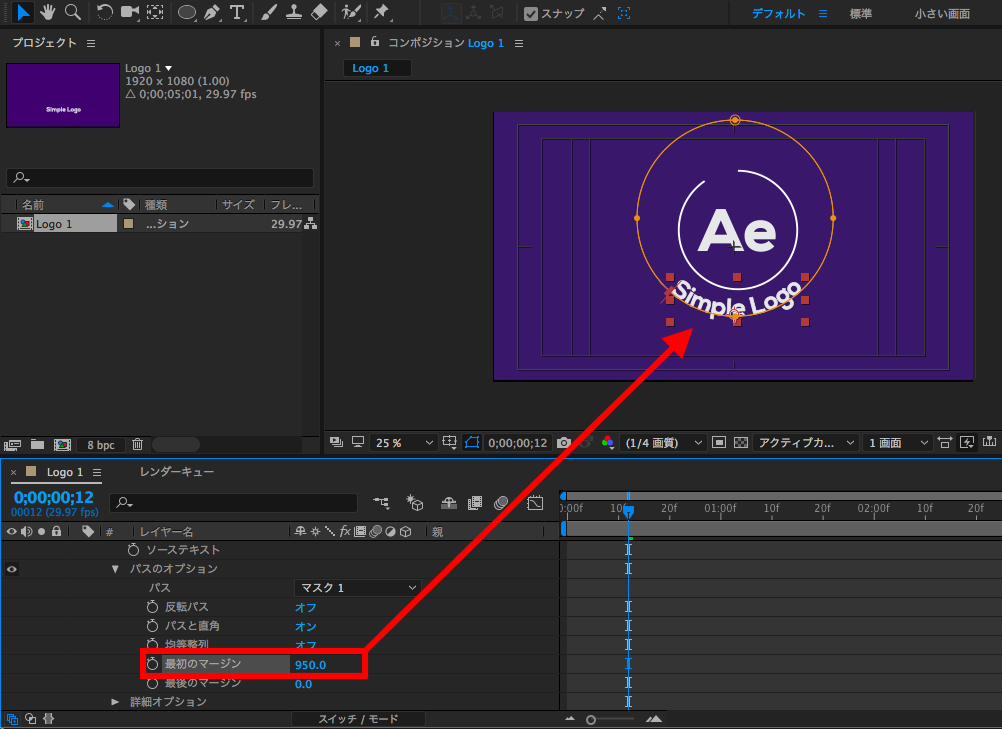Select the Puppet Pin tool
Screen dimensions: 1002x729
point(381,13)
